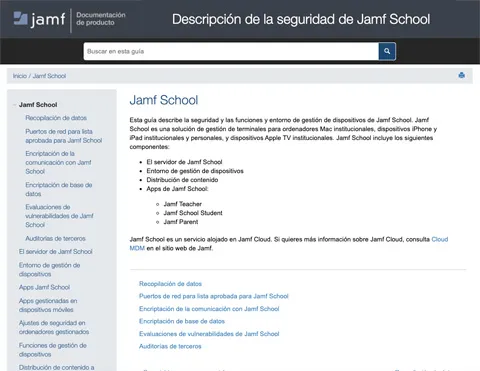
Task: Click 'Documentación de producto' header text
Action: pyautogui.click(x=101, y=19)
